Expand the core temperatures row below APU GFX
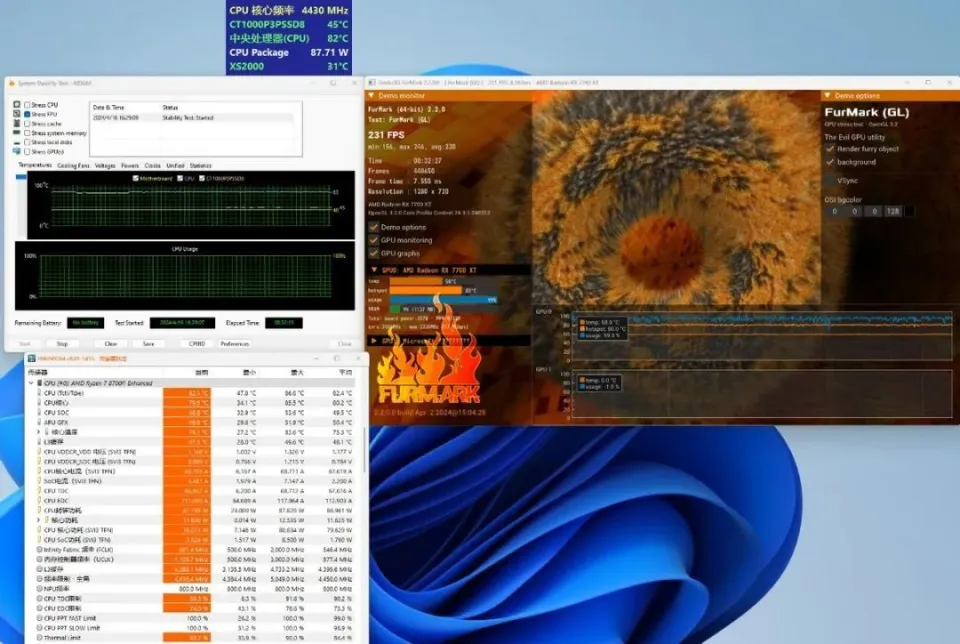The image size is (960, 644). pyautogui.click(x=39, y=432)
